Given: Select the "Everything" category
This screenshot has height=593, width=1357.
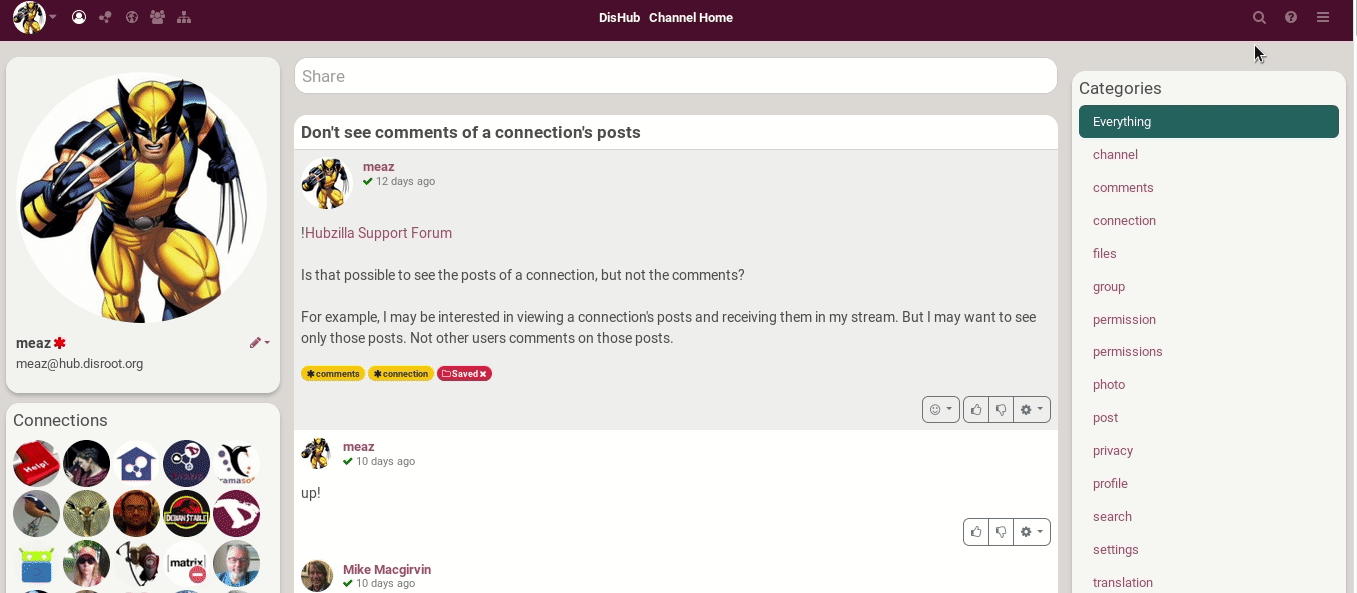Looking at the screenshot, I should tap(1208, 122).
